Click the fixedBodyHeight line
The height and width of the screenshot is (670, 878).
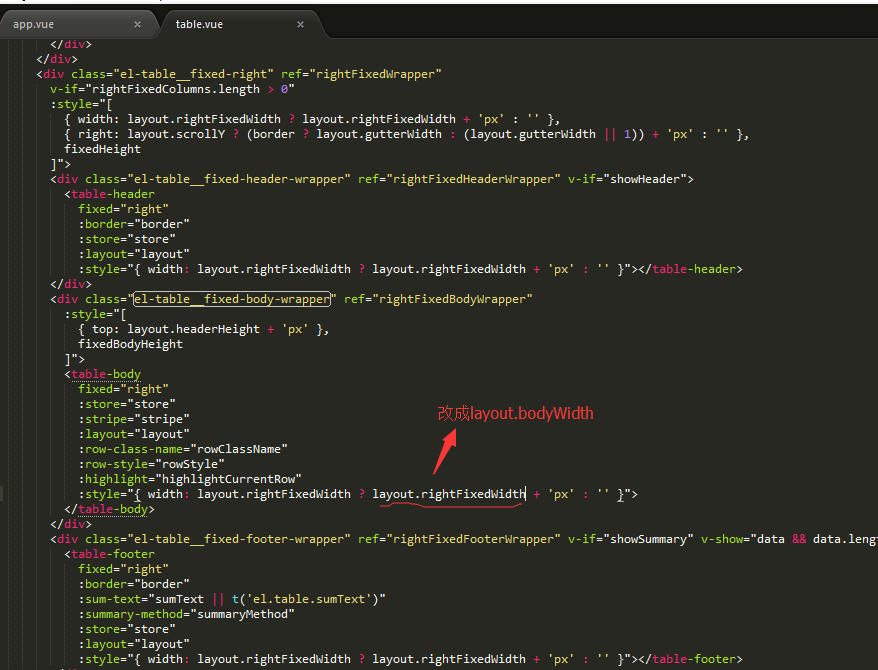(130, 344)
